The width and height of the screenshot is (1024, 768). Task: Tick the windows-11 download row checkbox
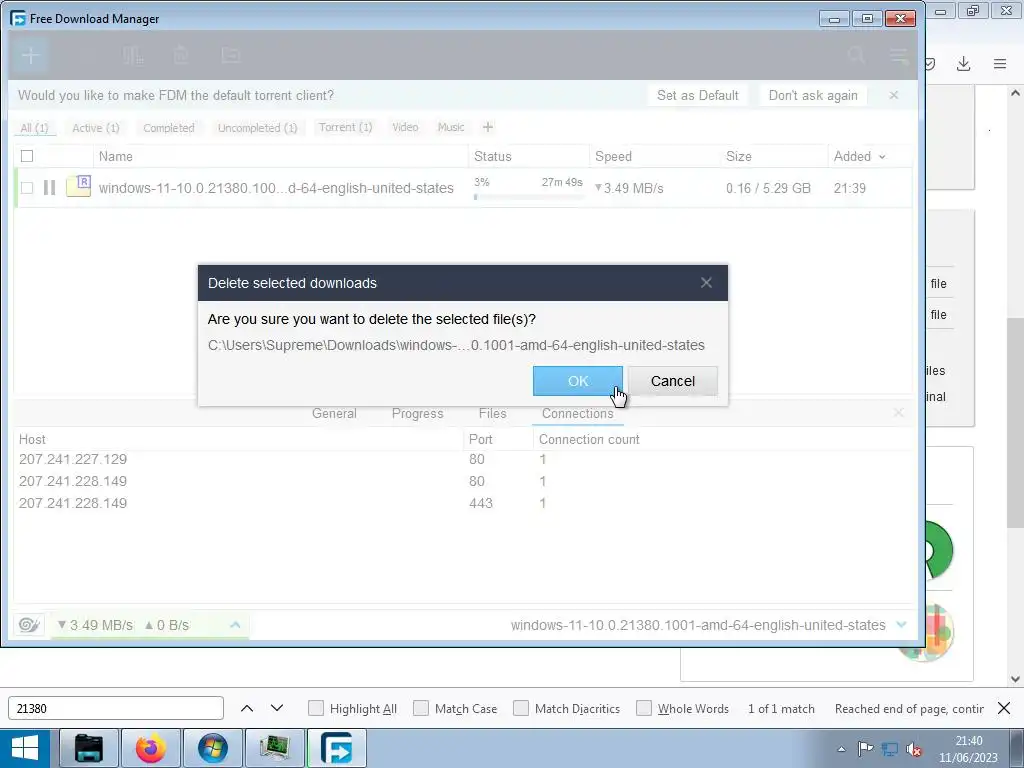point(27,188)
